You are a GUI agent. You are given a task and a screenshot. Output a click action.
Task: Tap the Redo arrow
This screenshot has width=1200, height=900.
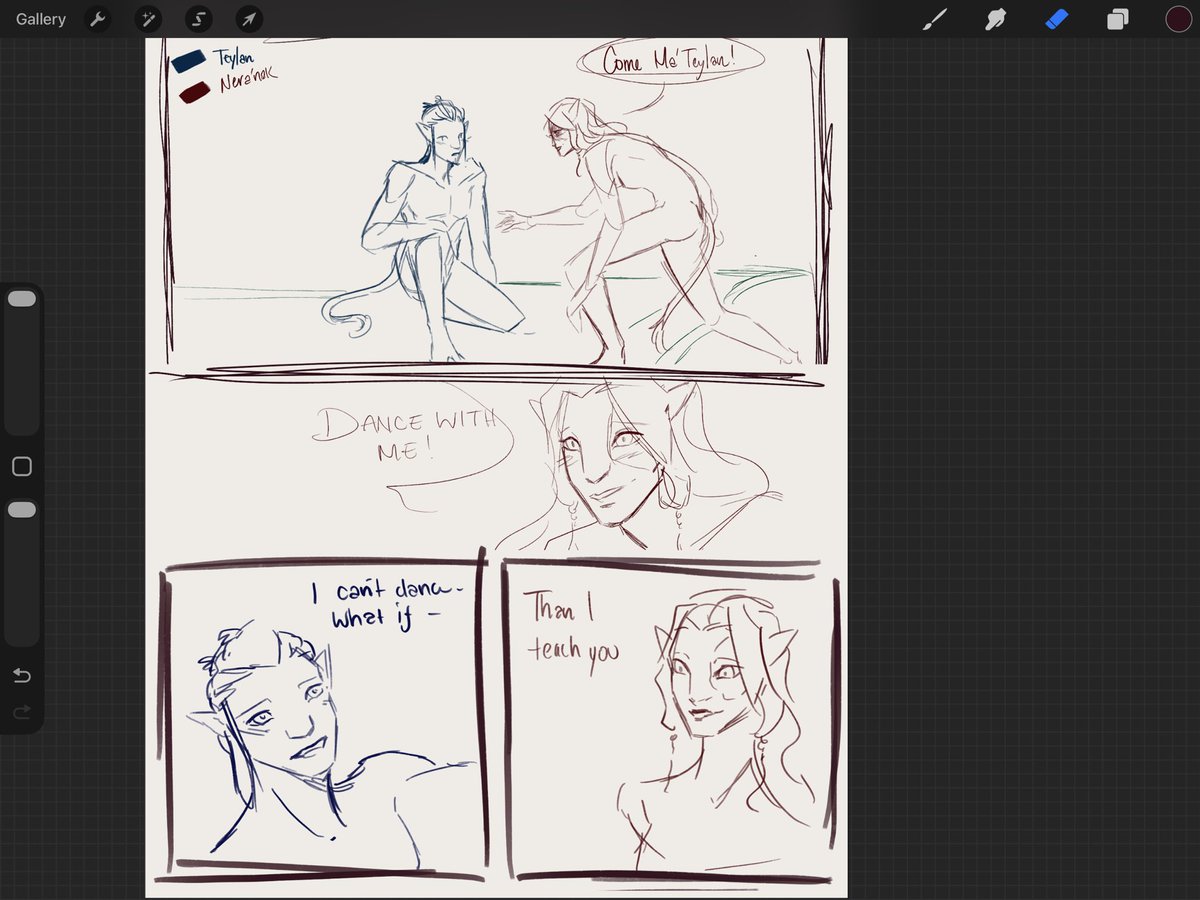(22, 712)
